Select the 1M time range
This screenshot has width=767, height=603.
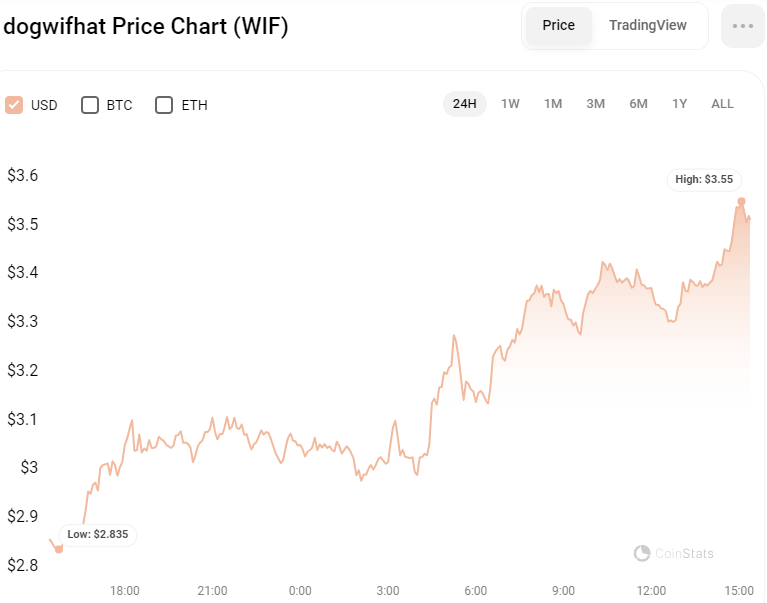tap(553, 104)
